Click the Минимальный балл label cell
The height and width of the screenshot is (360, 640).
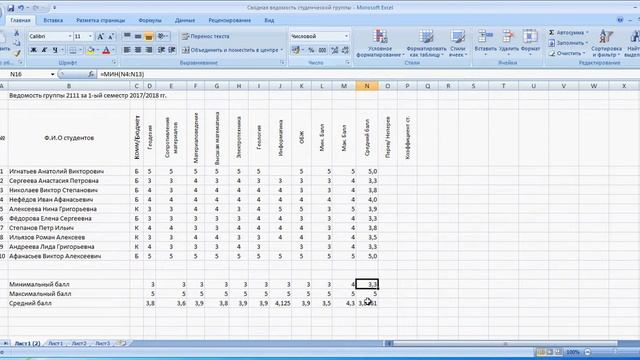(x=69, y=284)
